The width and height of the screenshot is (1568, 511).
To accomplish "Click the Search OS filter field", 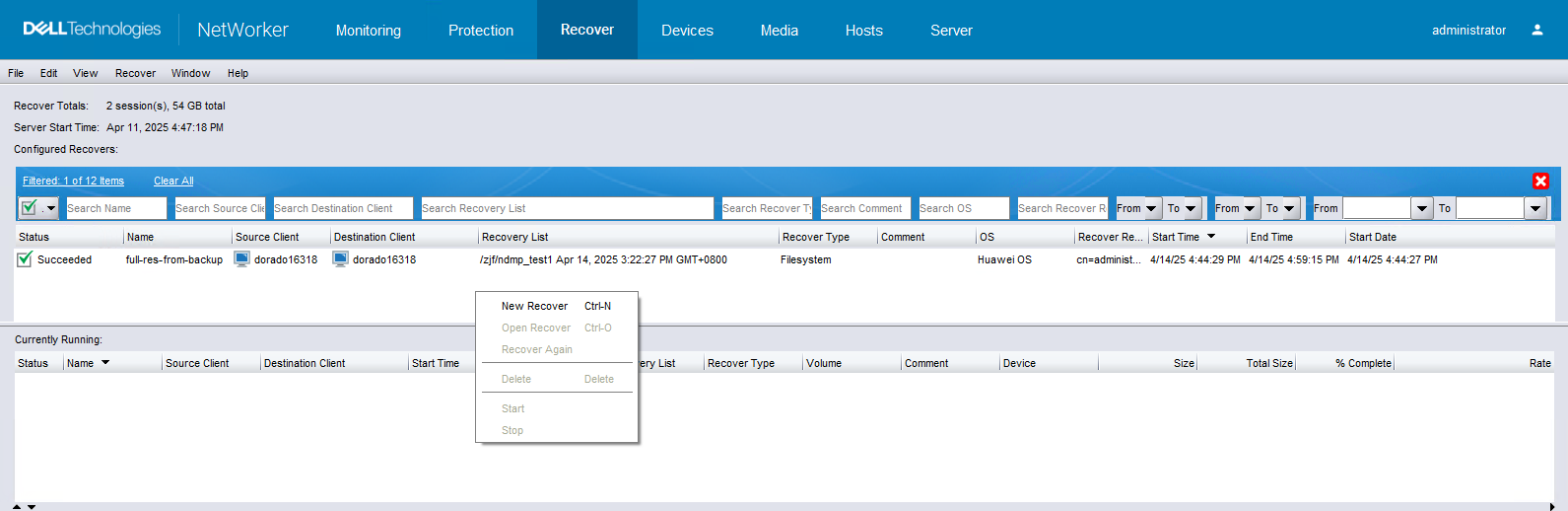I will (964, 208).
